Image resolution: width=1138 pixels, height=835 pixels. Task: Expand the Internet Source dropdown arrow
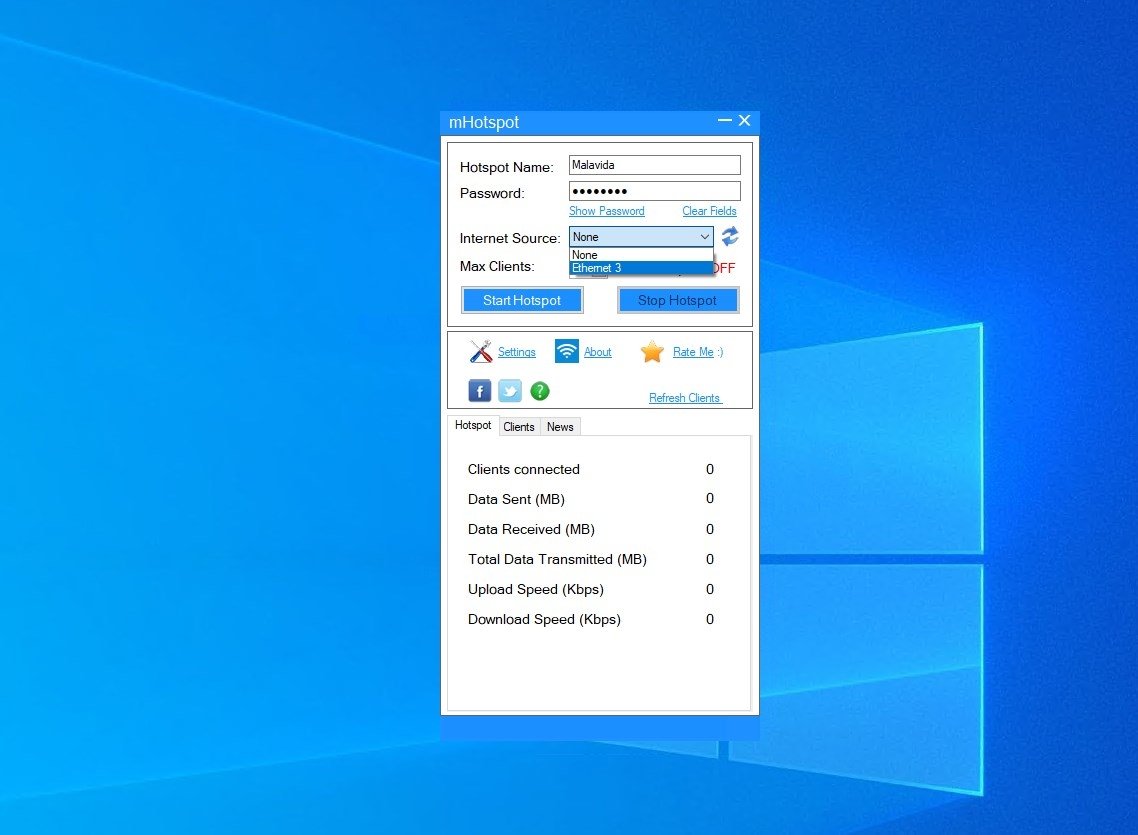click(704, 236)
